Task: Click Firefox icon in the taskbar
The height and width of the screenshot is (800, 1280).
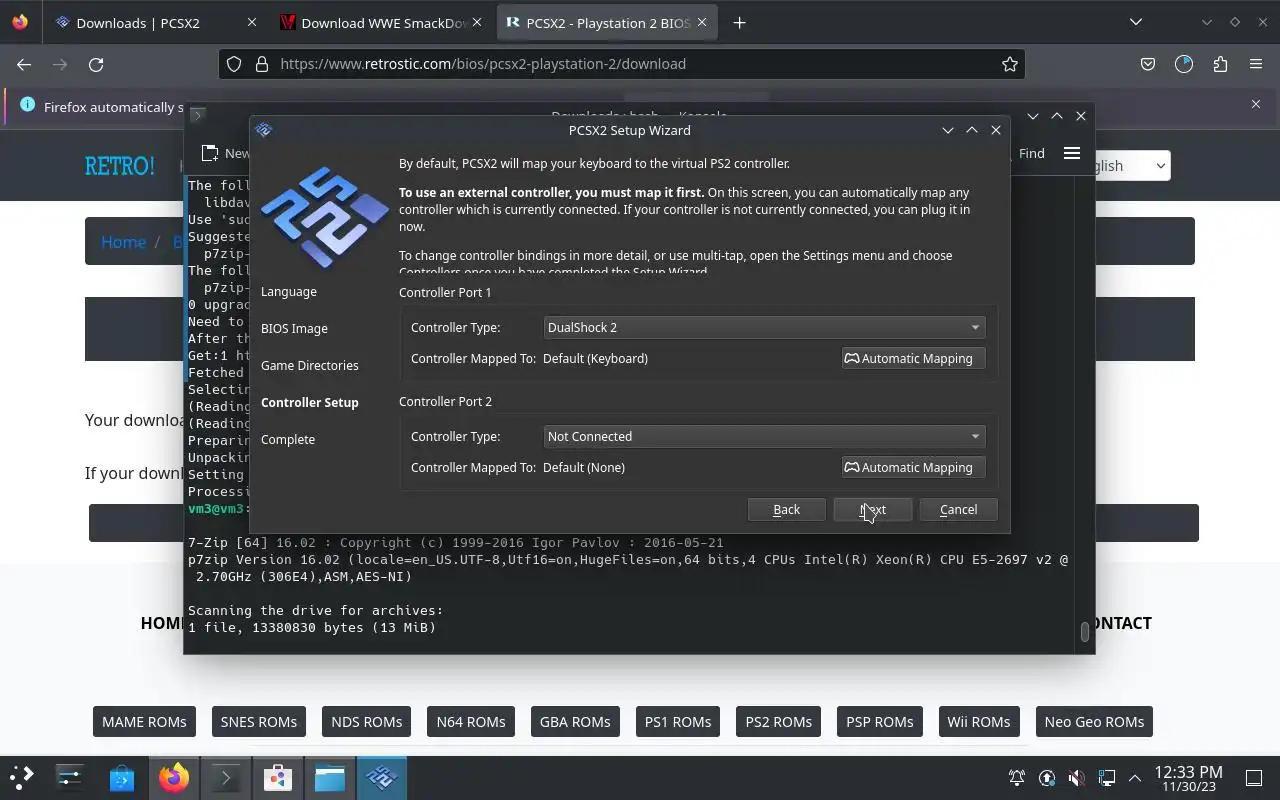Action: (174, 777)
